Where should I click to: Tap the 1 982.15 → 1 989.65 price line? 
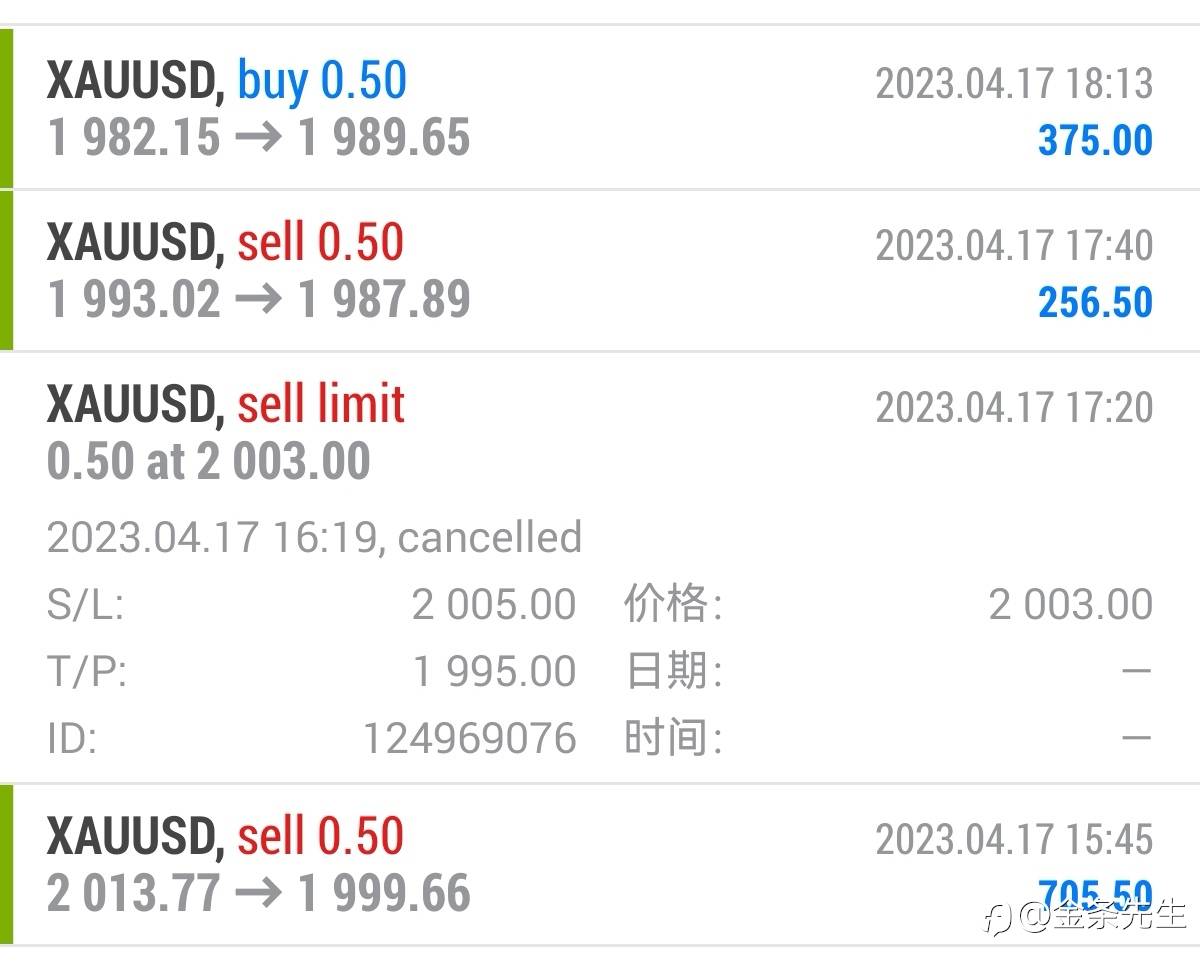(x=258, y=137)
